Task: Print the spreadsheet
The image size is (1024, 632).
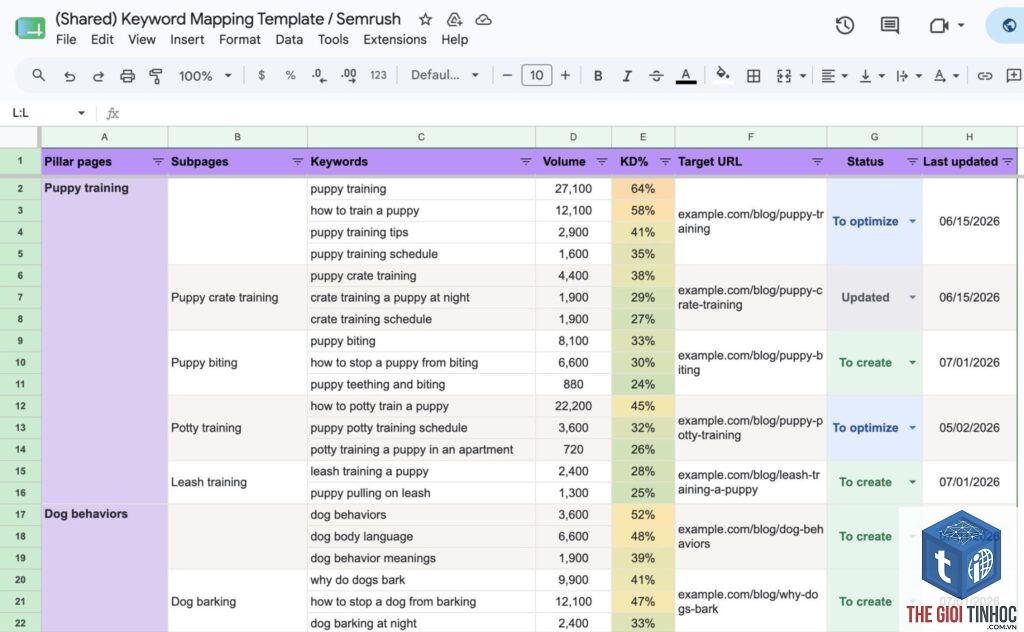Action: click(x=127, y=76)
